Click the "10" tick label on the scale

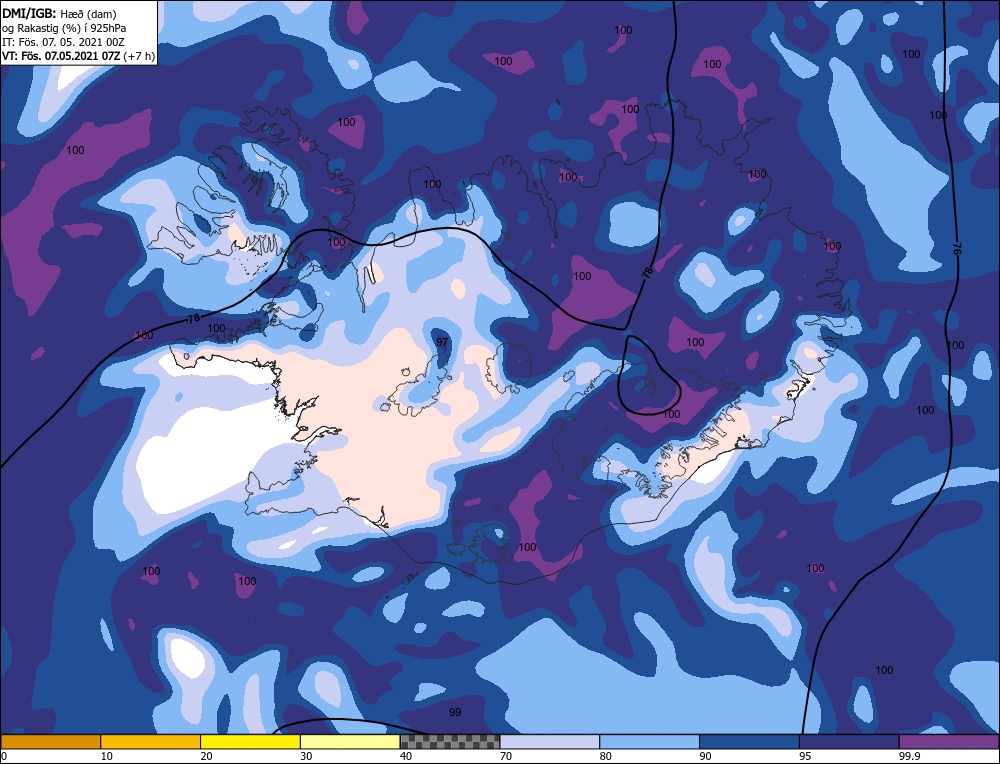coord(106,756)
